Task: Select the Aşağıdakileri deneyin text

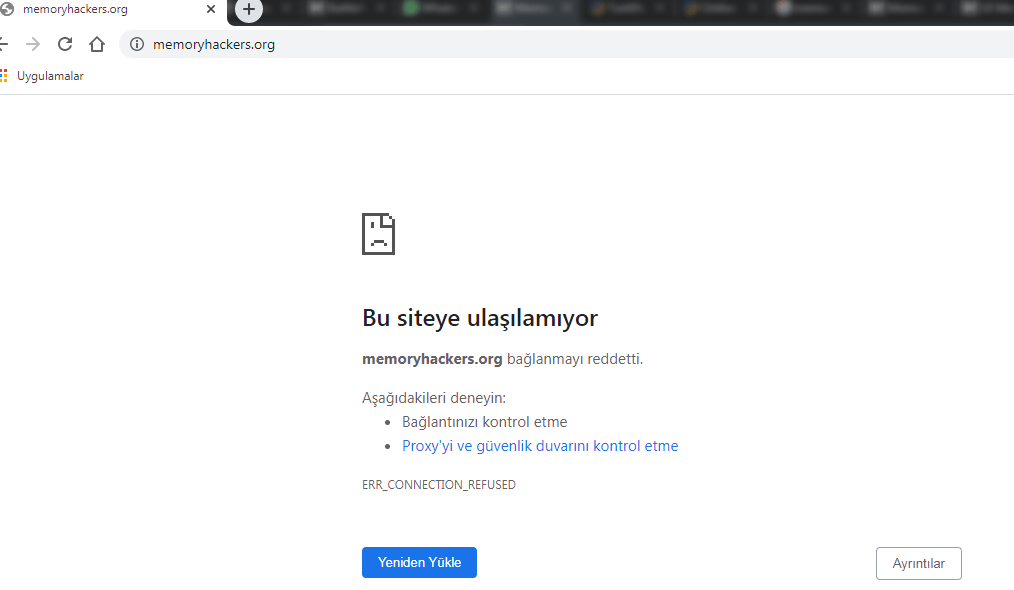Action: [434, 398]
